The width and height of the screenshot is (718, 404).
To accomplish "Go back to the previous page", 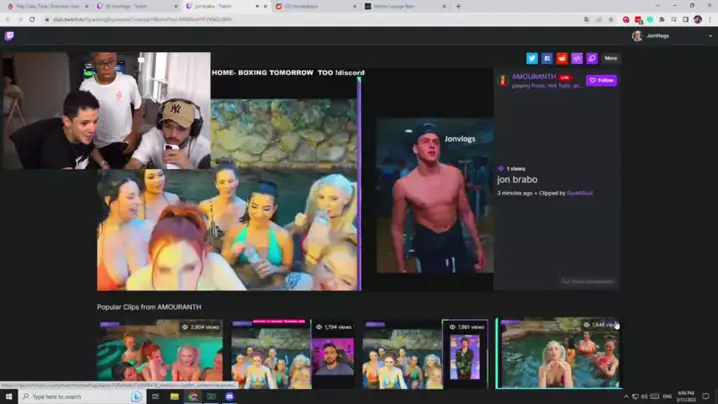I will [8, 20].
